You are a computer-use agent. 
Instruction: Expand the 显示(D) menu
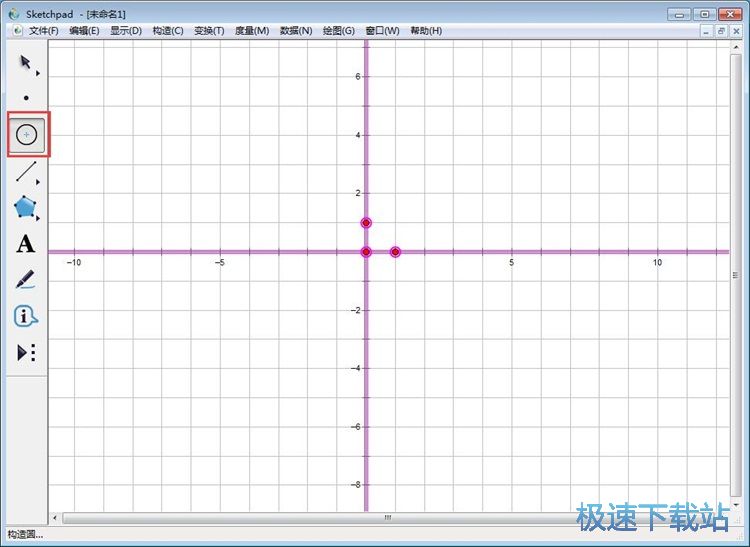[126, 31]
